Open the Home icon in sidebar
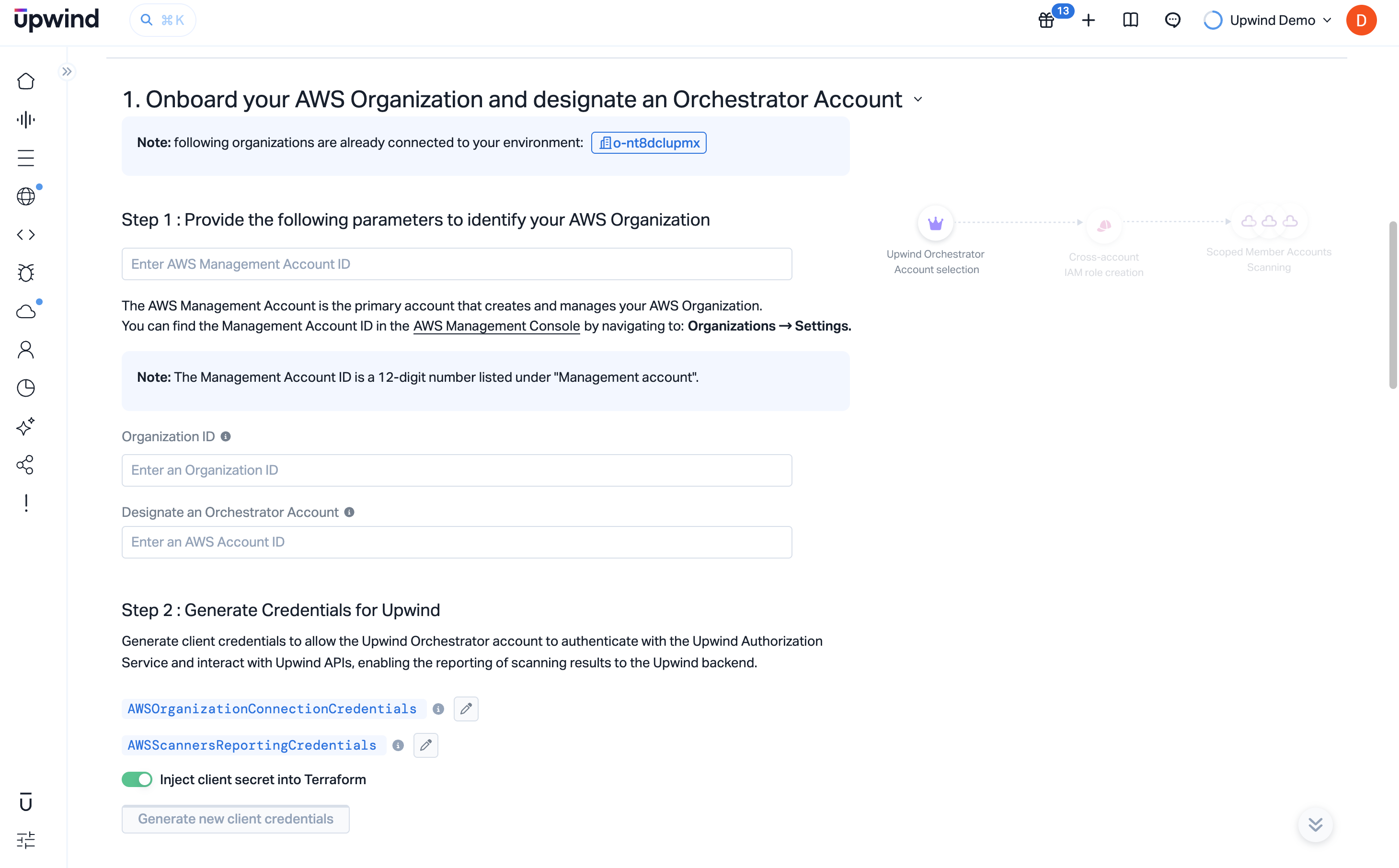The width and height of the screenshot is (1399, 868). tap(26, 81)
